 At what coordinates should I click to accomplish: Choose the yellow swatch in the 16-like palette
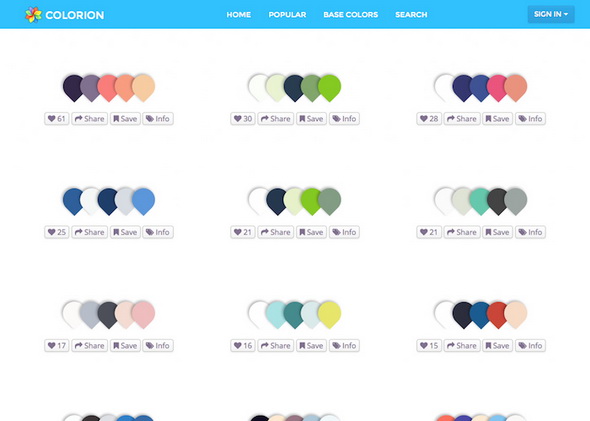click(x=330, y=315)
